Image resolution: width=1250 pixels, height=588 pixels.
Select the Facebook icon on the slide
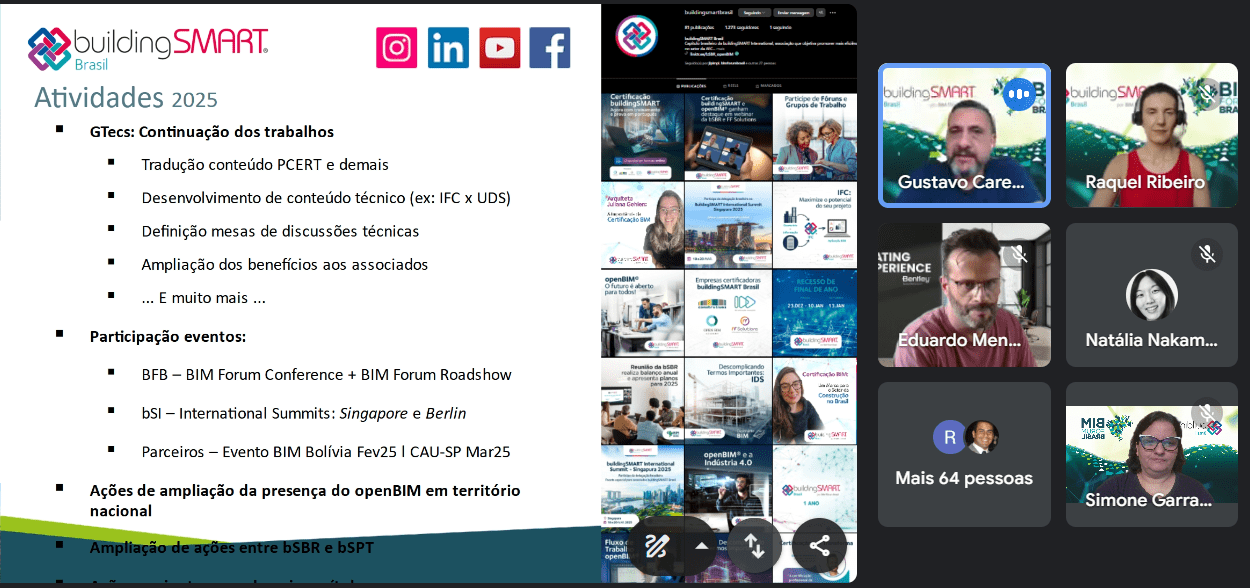pos(550,47)
